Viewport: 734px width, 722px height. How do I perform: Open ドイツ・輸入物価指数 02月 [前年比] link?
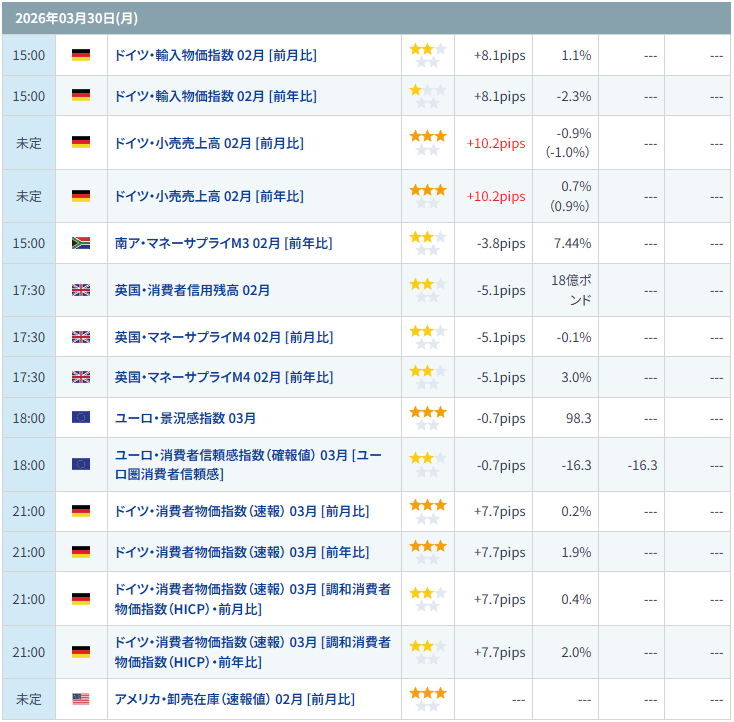point(215,96)
